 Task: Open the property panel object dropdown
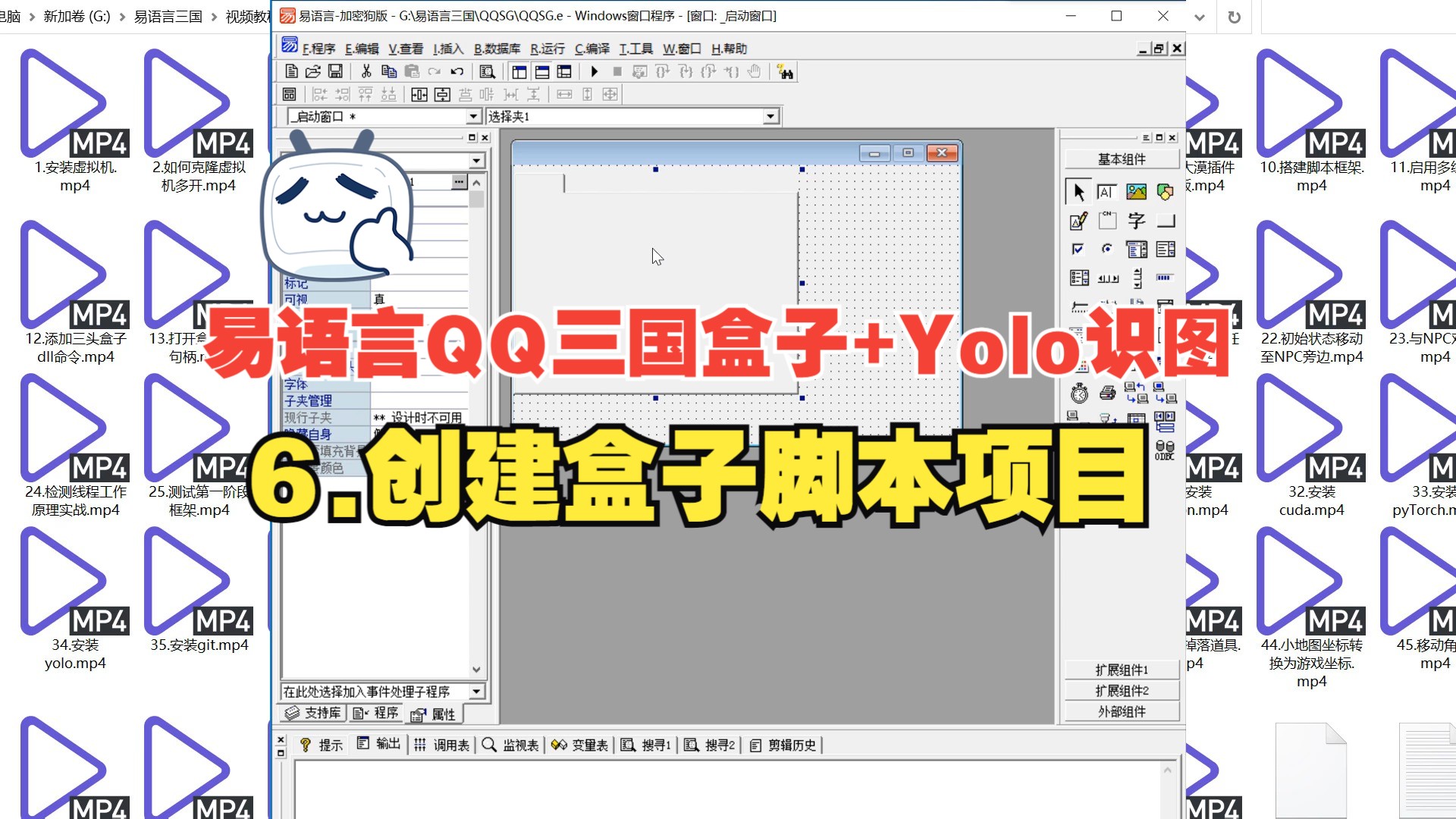click(476, 161)
